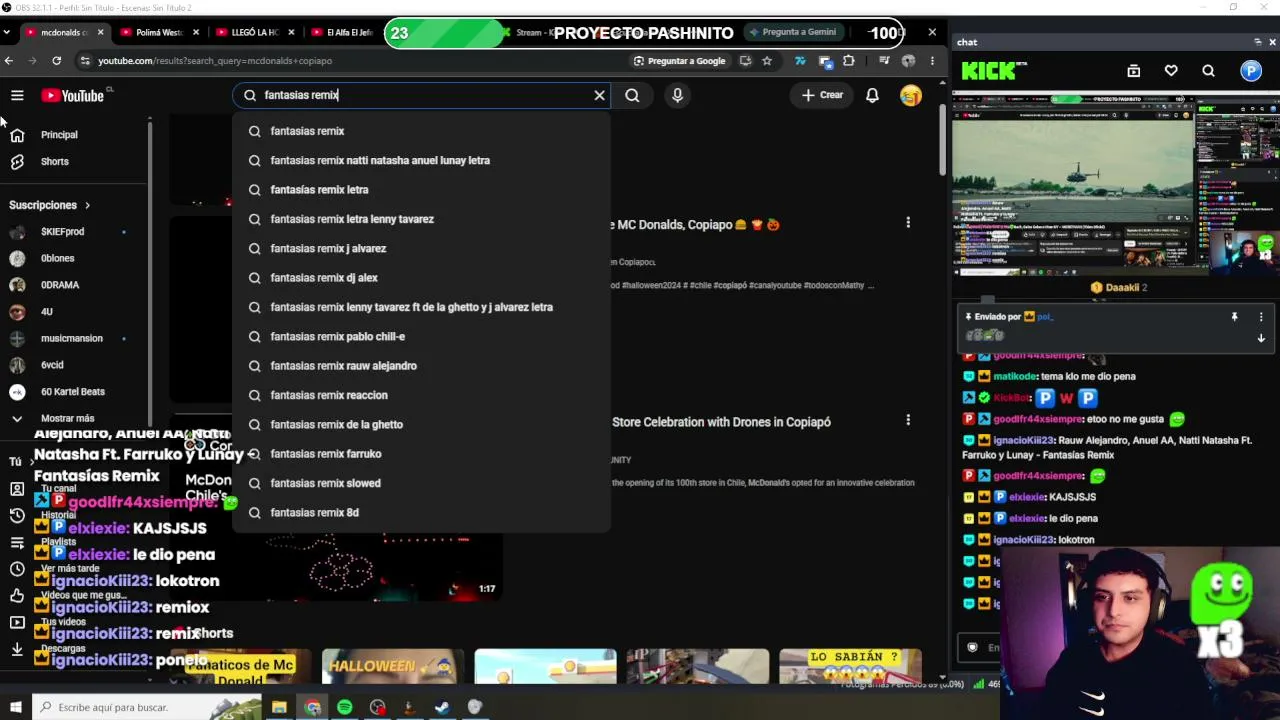Start voice search with the microphone
The image size is (1280, 720).
[x=677, y=95]
